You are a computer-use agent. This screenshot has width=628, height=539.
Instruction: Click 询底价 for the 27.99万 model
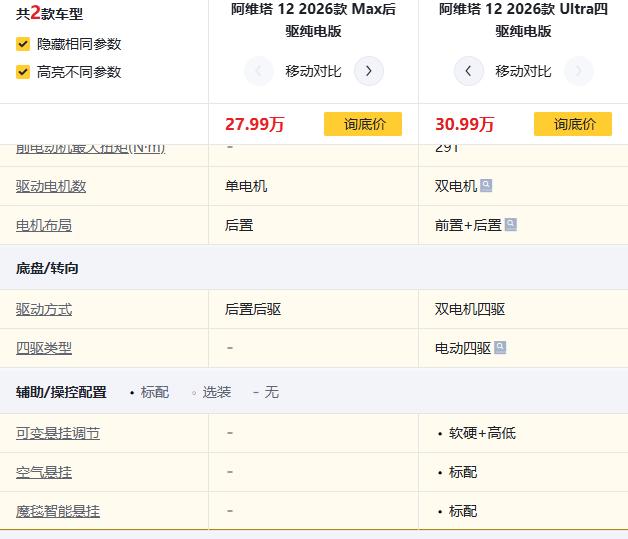(x=363, y=124)
